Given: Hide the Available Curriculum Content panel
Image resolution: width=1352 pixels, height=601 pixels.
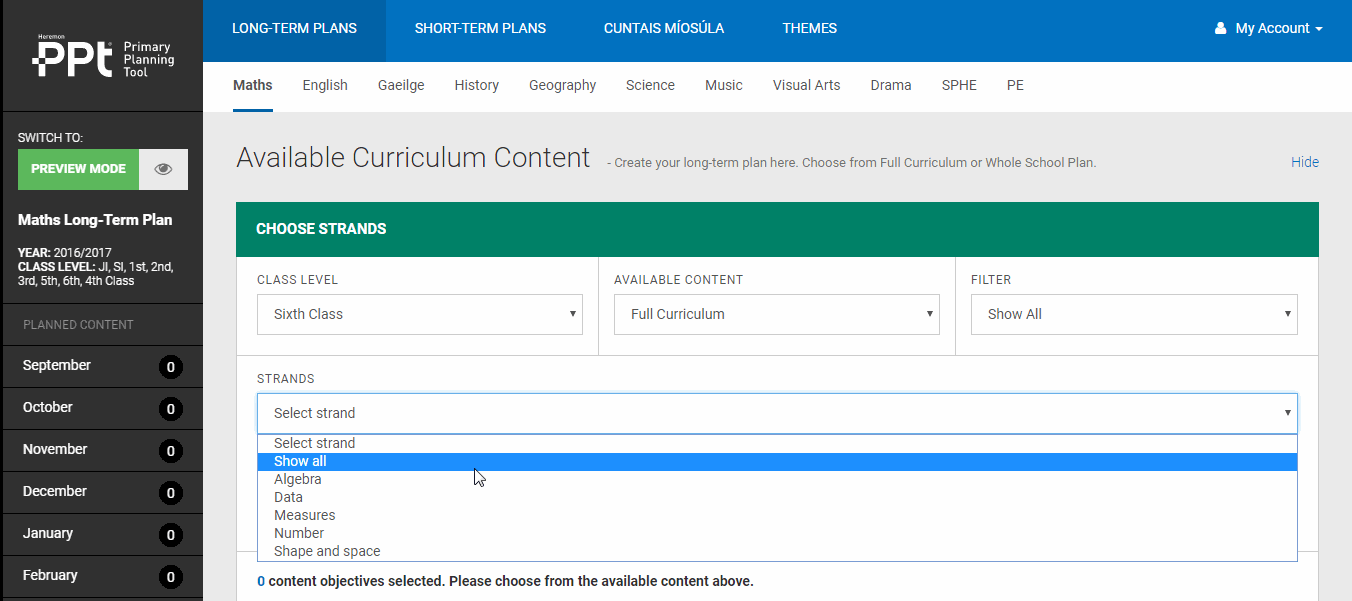Looking at the screenshot, I should 1304,162.
